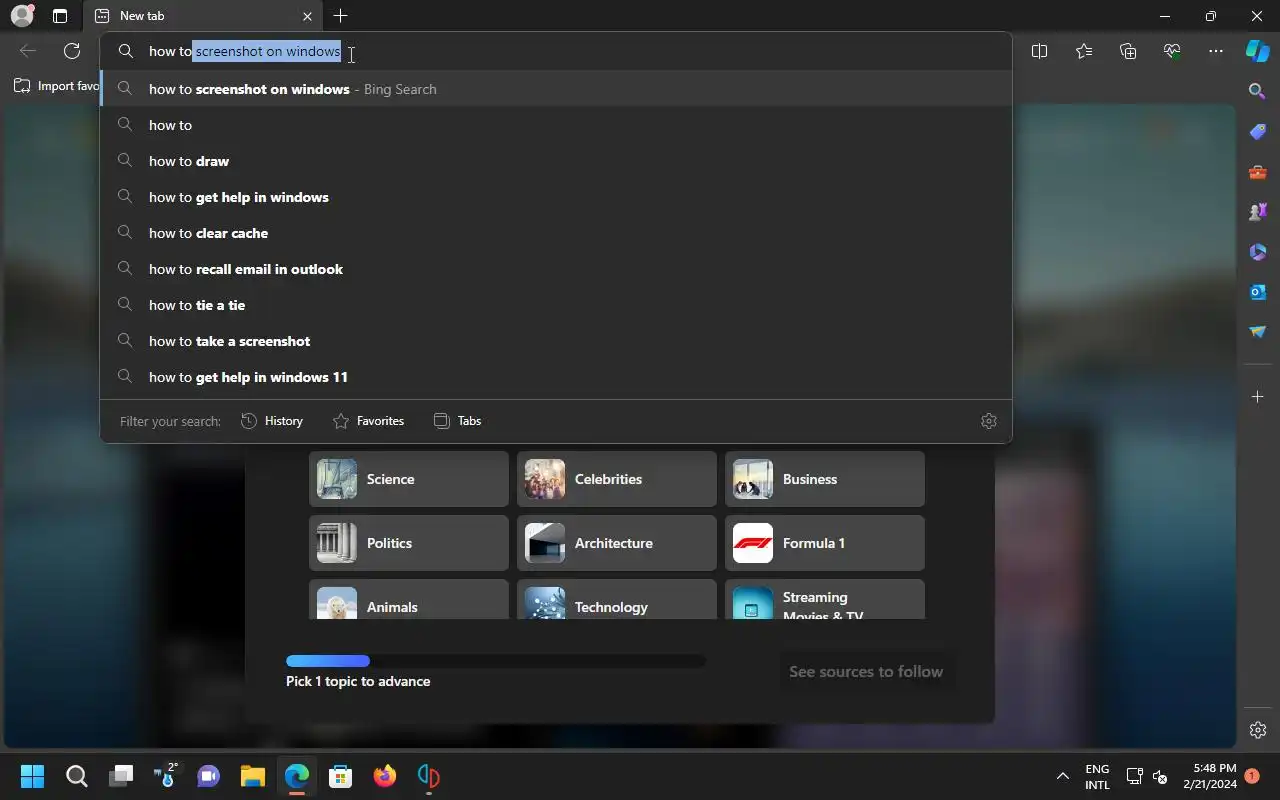The height and width of the screenshot is (800, 1280).
Task: Open Copilot icon in top-right corner
Action: pos(1257,51)
